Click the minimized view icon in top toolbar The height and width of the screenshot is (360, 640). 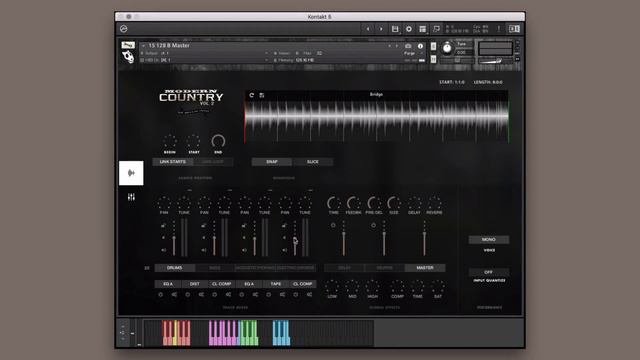coord(436,29)
